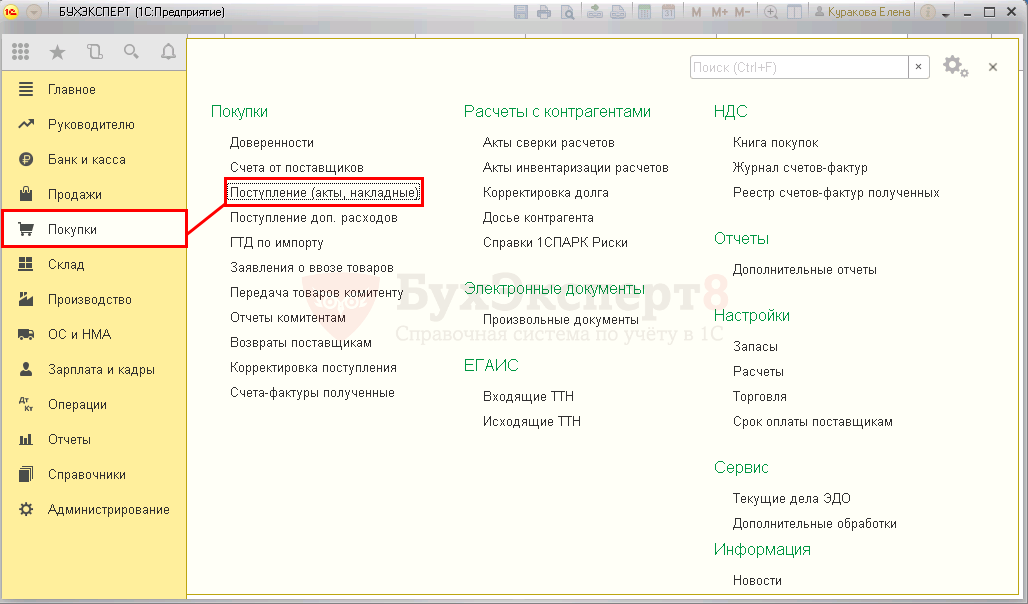Open Акты сверки расчетов link
1028x604 pixels.
548,143
